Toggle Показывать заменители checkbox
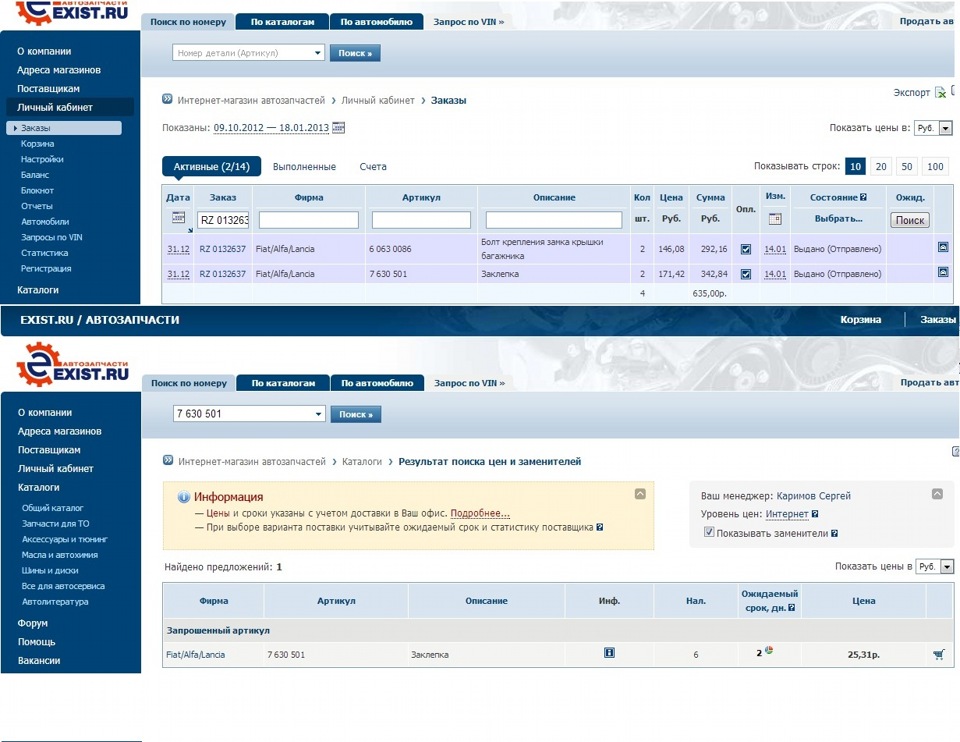Image resolution: width=960 pixels, height=742 pixels. coord(709,532)
